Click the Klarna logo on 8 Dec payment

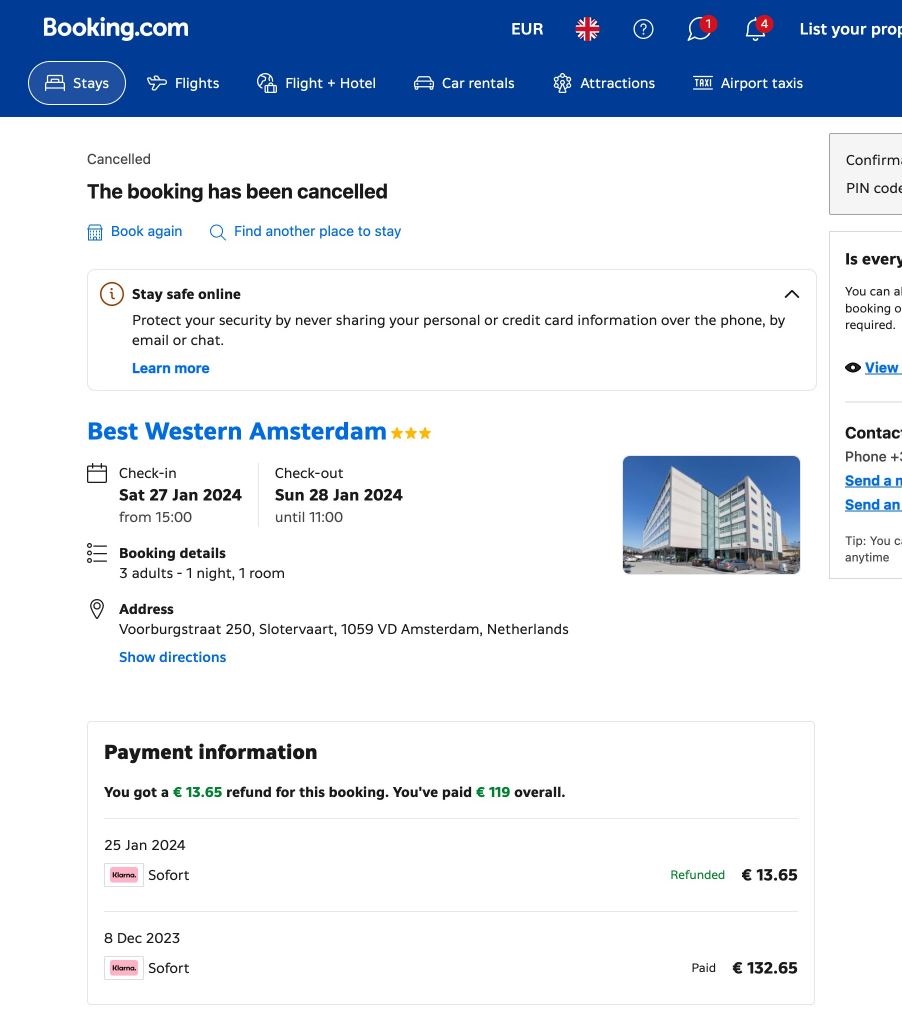click(124, 968)
